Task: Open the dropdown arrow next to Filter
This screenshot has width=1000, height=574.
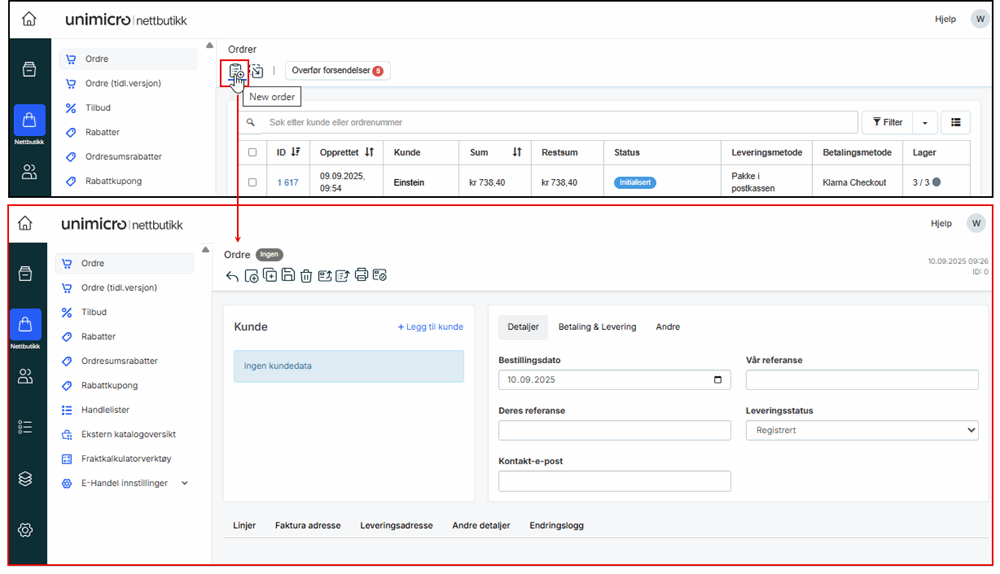Action: coord(924,122)
